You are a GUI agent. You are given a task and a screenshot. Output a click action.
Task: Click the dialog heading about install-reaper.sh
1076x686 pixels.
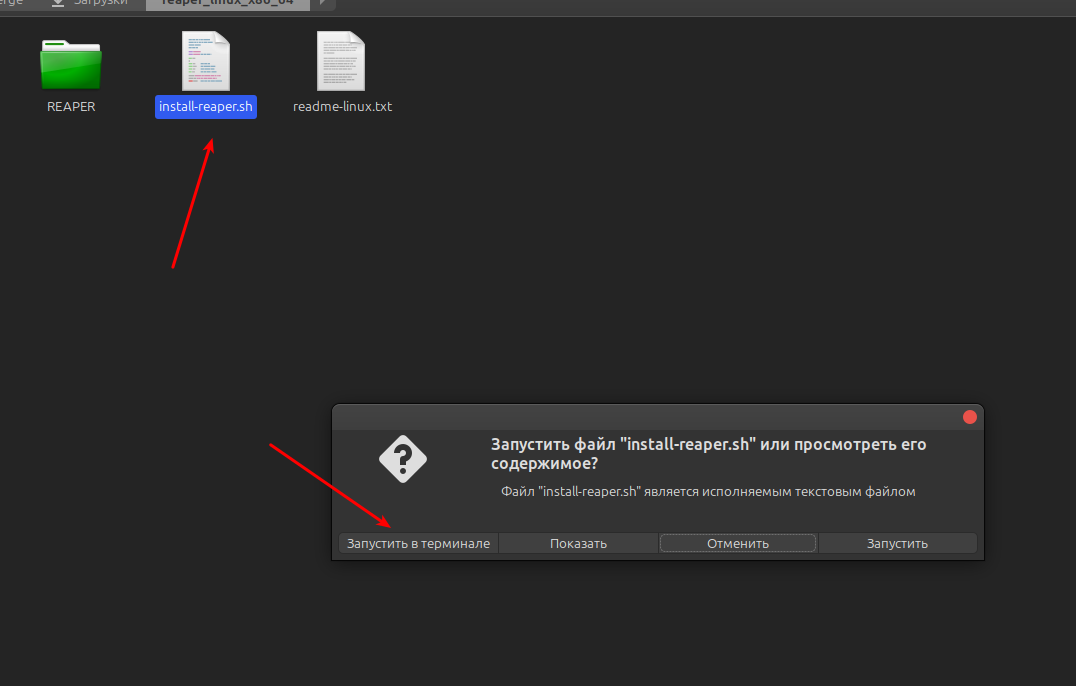(x=708, y=453)
